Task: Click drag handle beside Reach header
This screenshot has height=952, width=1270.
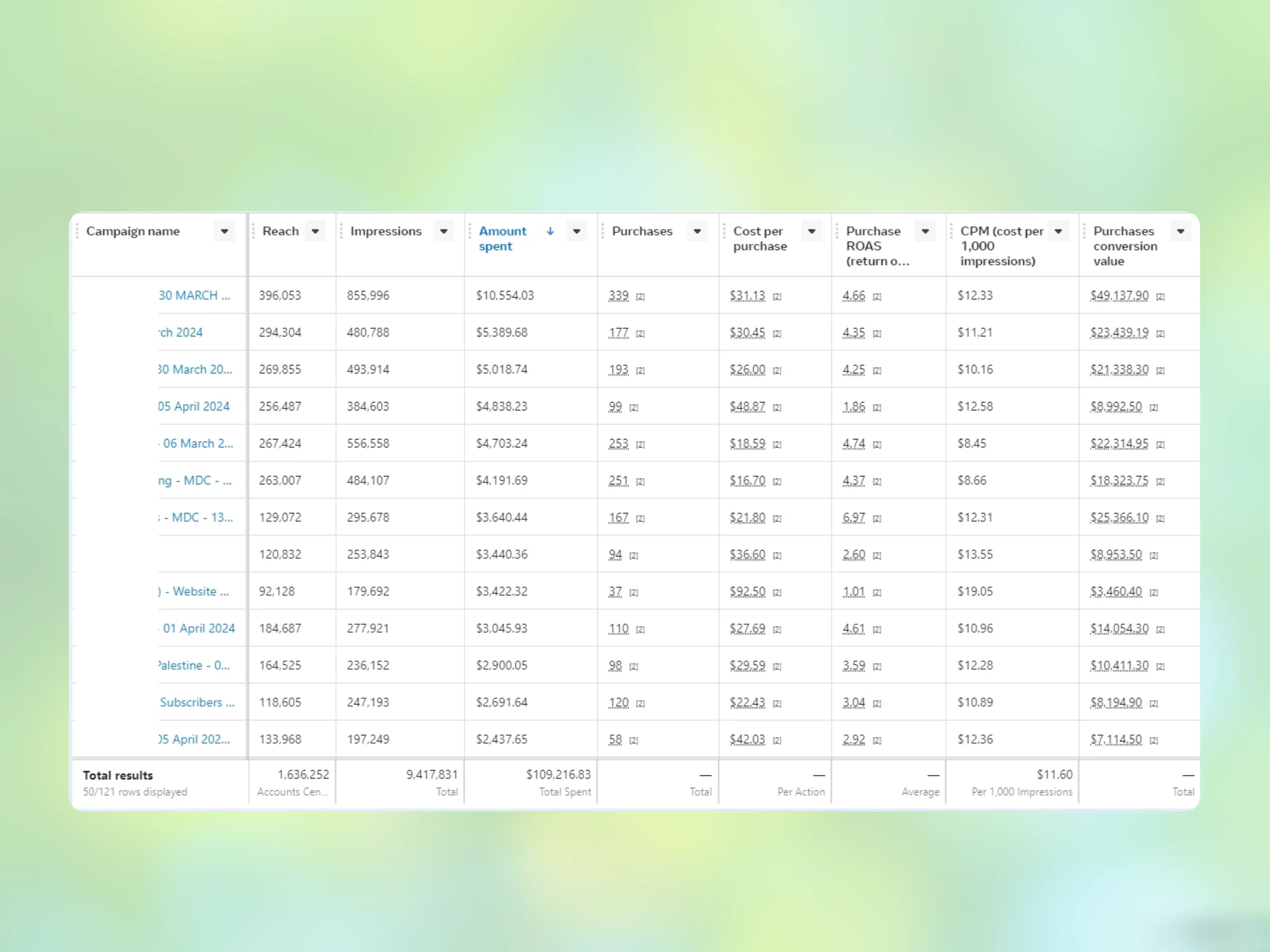Action: point(253,231)
